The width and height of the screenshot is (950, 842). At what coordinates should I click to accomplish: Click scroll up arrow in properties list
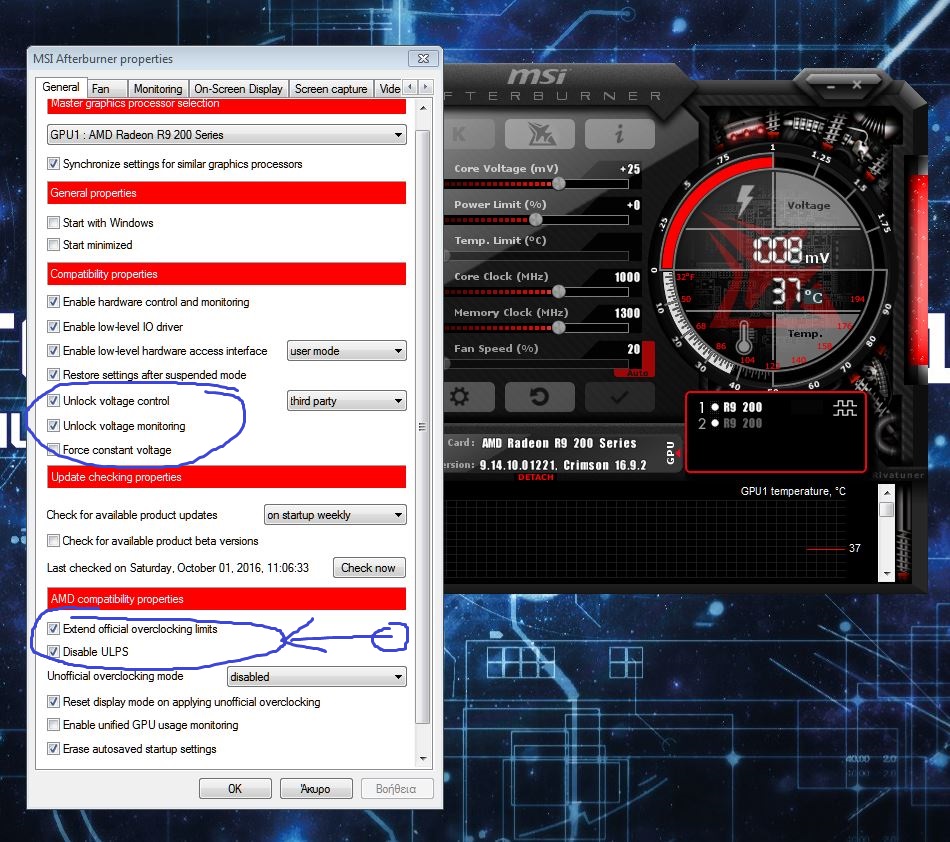423,108
